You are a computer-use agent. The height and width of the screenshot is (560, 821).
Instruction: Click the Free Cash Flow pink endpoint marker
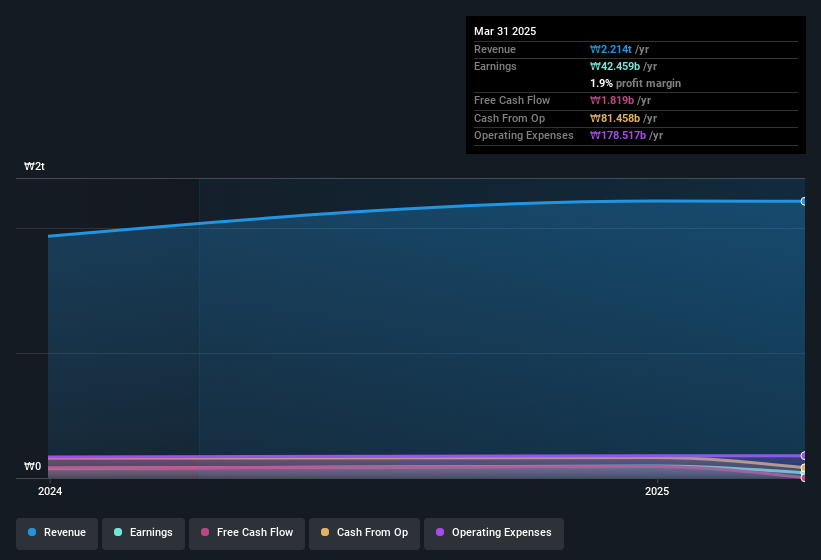click(x=804, y=477)
